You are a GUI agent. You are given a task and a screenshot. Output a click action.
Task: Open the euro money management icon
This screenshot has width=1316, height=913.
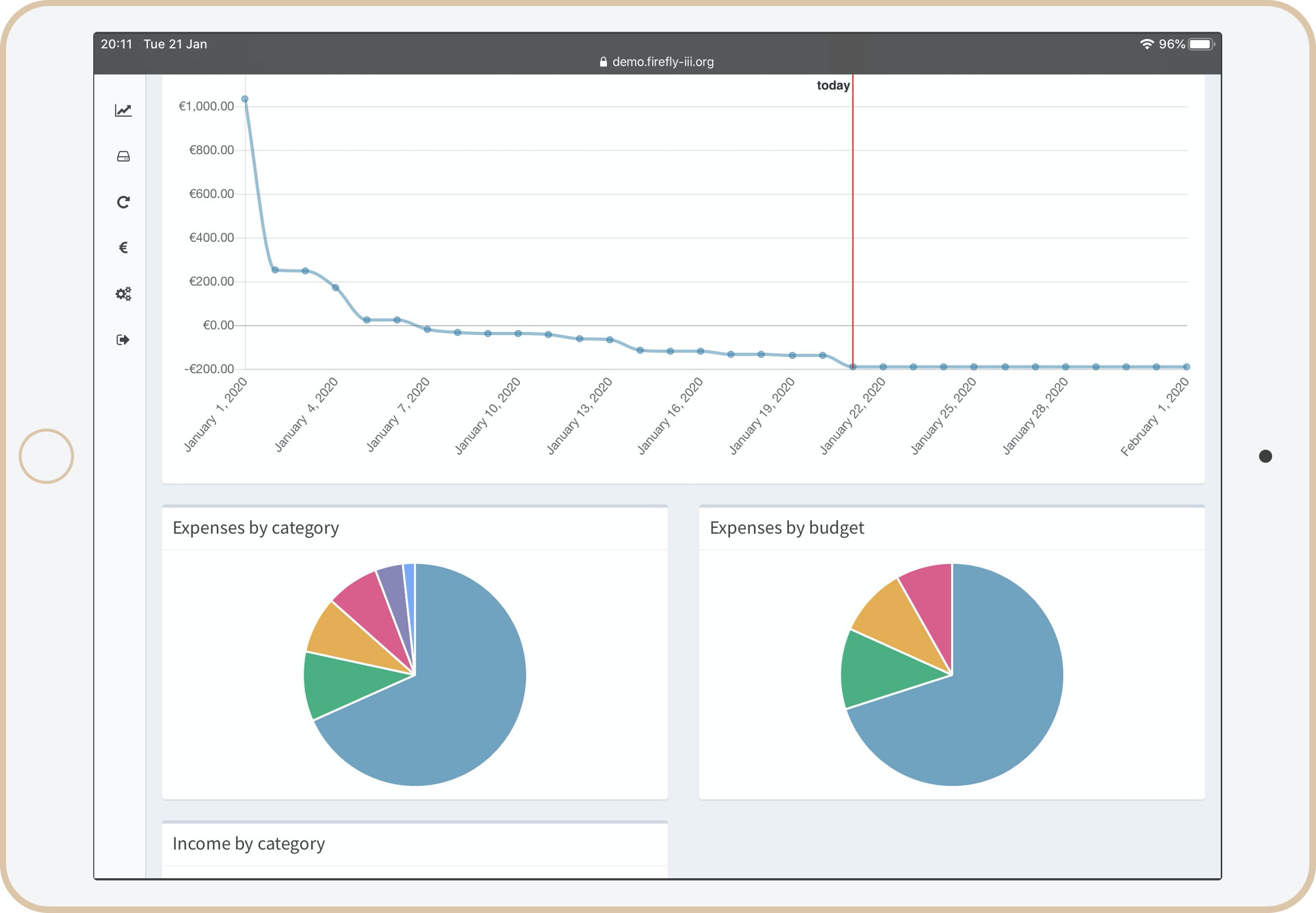123,248
